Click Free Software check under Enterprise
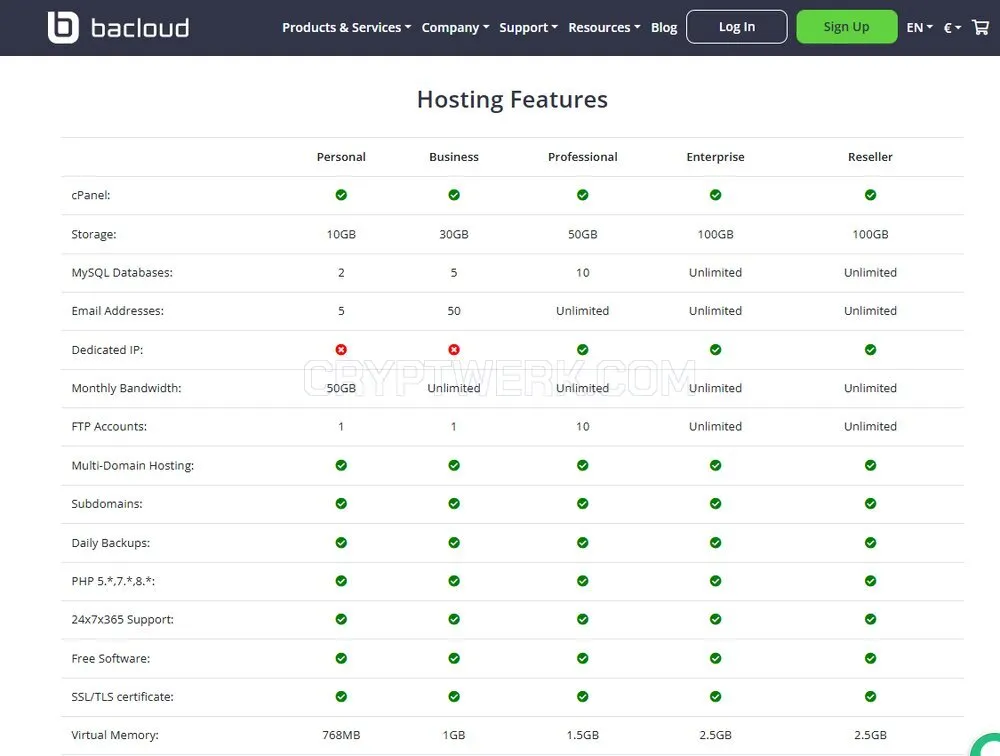Viewport: 1000px width, 756px height. click(715, 658)
